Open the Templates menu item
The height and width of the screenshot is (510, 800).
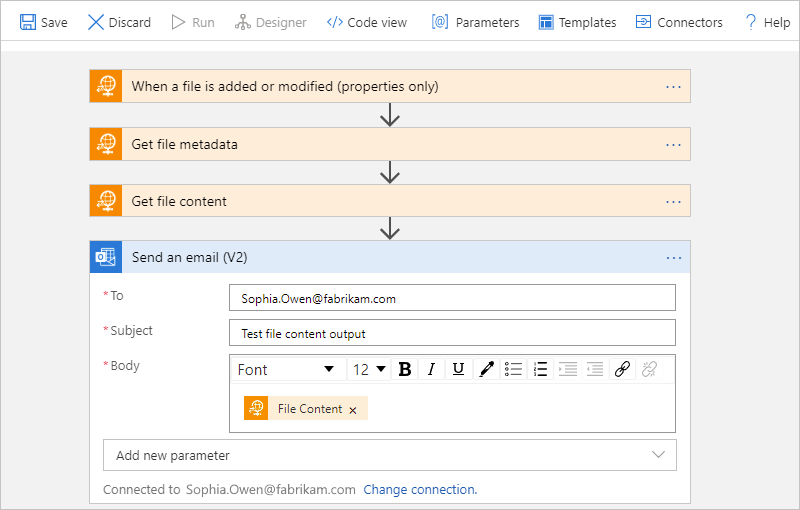[576, 22]
